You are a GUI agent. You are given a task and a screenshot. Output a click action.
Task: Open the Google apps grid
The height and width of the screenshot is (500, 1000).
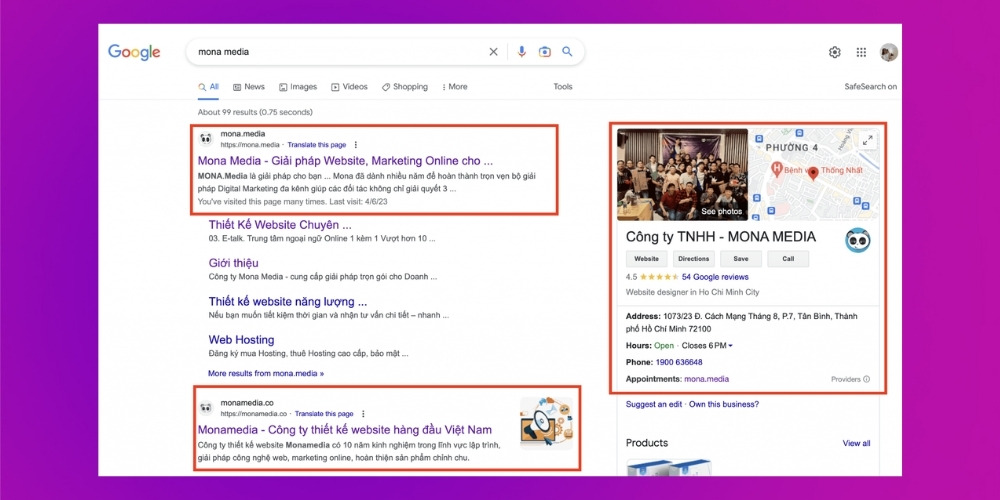(861, 52)
